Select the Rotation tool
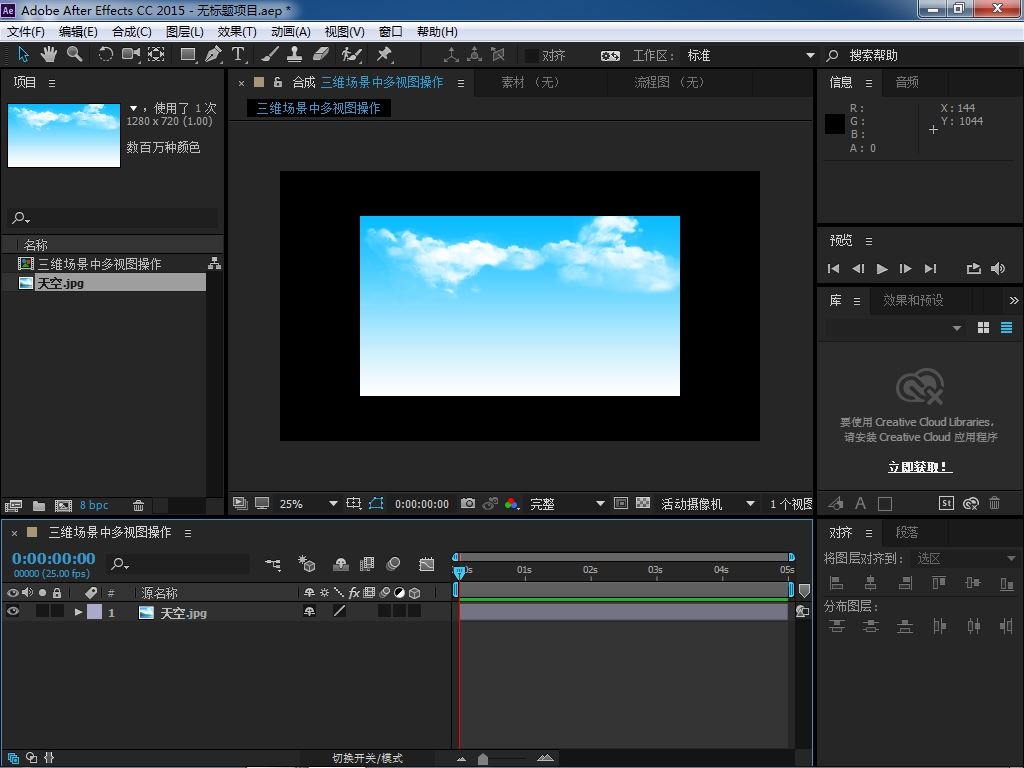 pyautogui.click(x=105, y=55)
